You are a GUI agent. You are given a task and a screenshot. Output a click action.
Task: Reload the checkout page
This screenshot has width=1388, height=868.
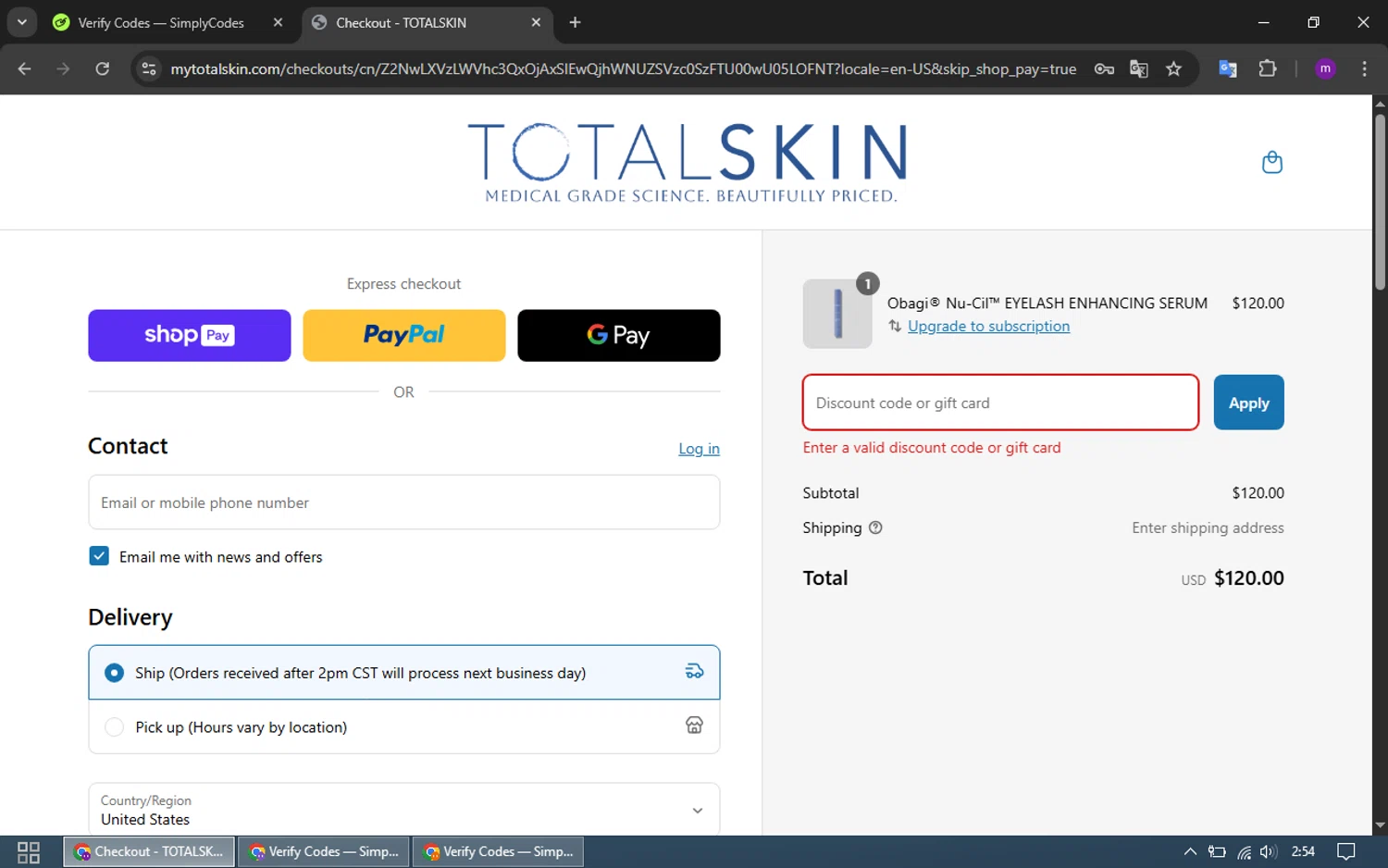[x=103, y=68]
